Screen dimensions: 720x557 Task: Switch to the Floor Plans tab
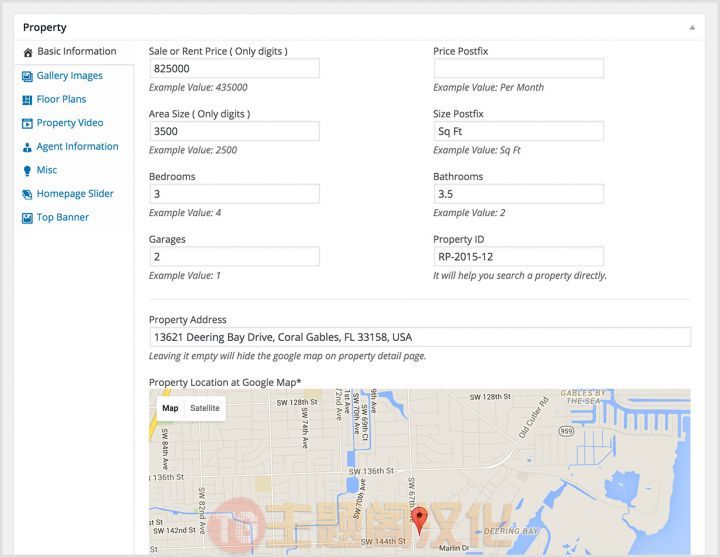click(x=61, y=99)
